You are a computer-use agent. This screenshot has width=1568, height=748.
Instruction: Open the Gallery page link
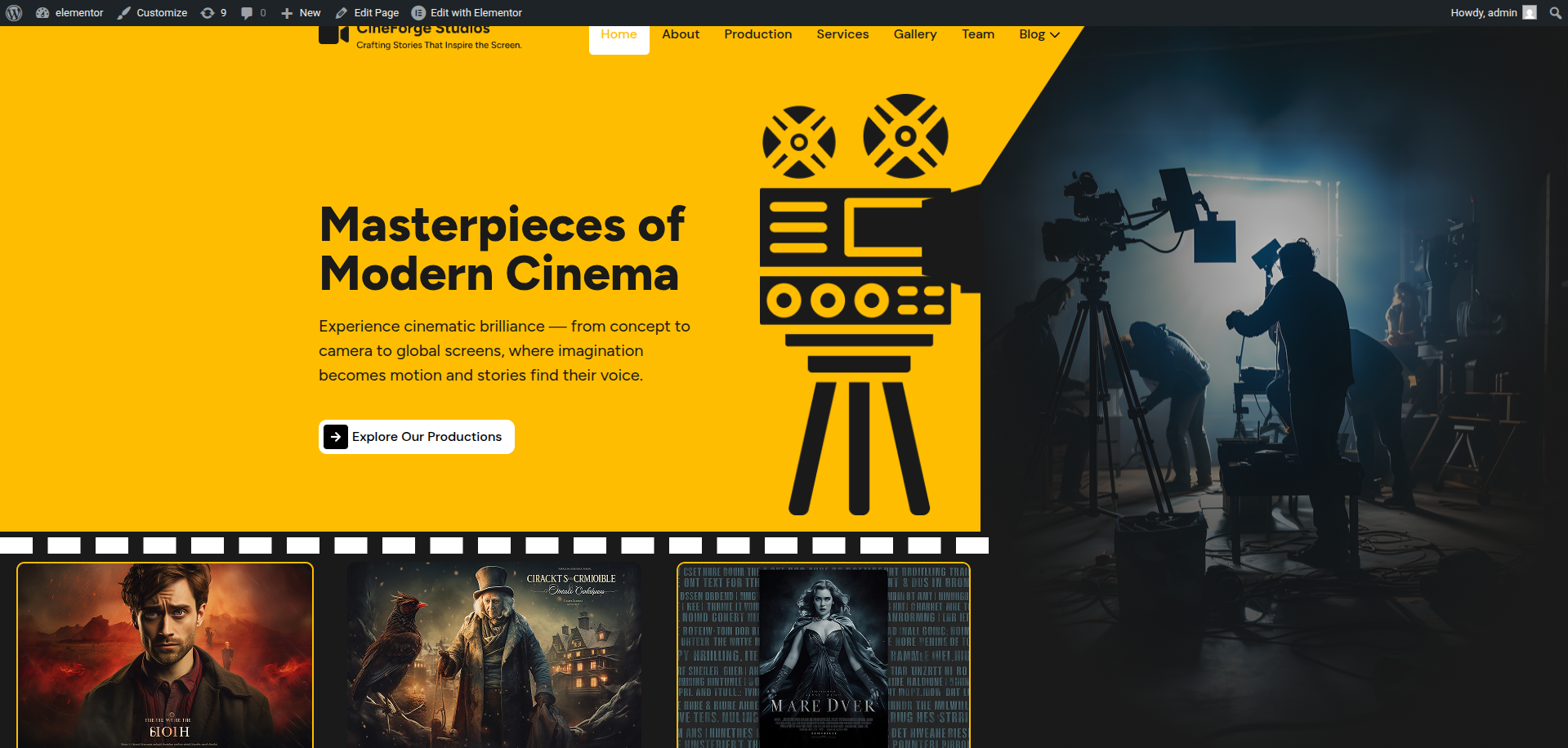(x=914, y=34)
